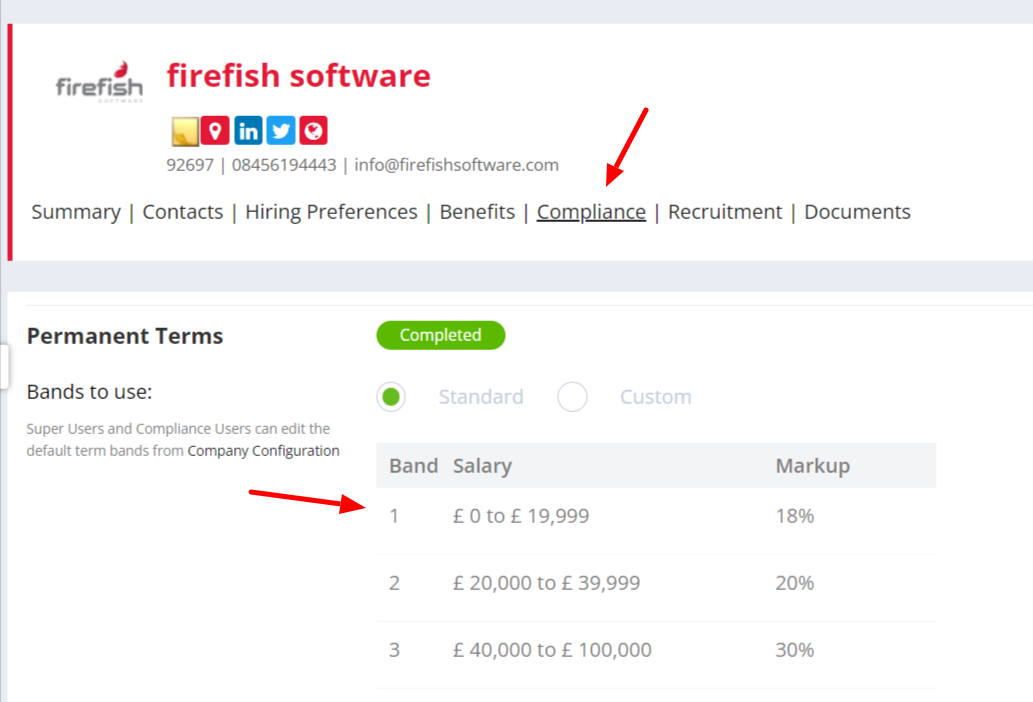
Task: Select the Compliance tab
Action: coord(592,212)
